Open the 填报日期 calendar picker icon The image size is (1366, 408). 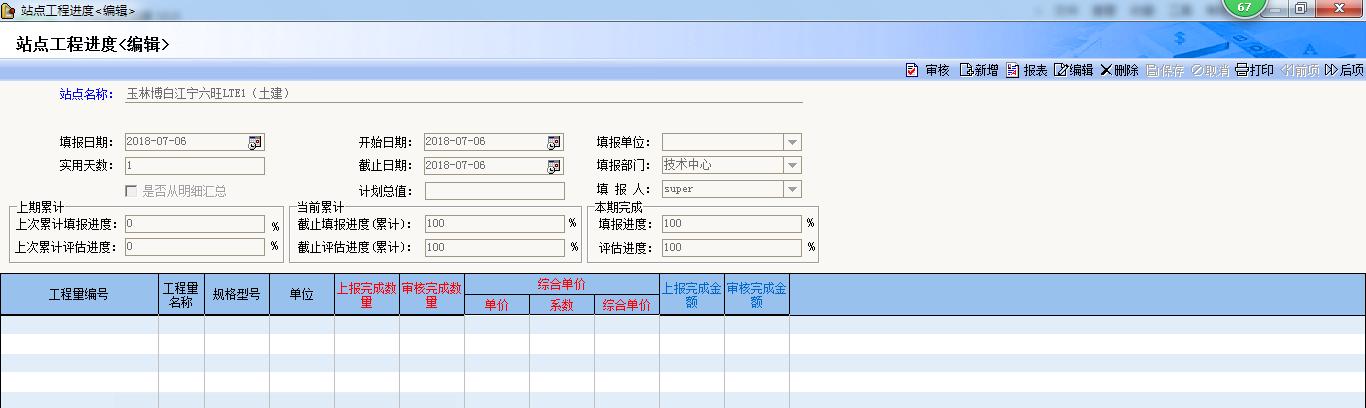(255, 142)
